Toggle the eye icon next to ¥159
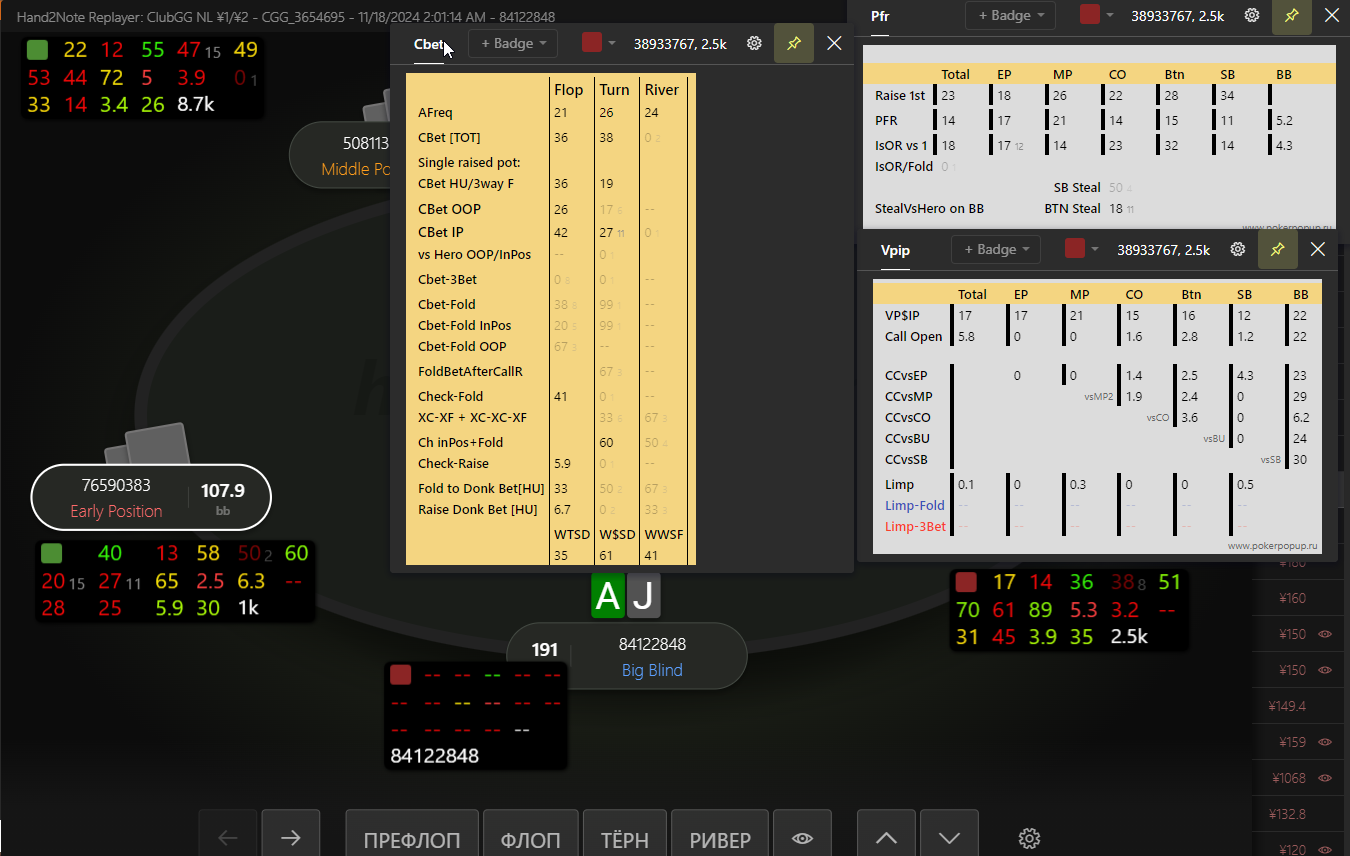The height and width of the screenshot is (856, 1350). (1326, 742)
